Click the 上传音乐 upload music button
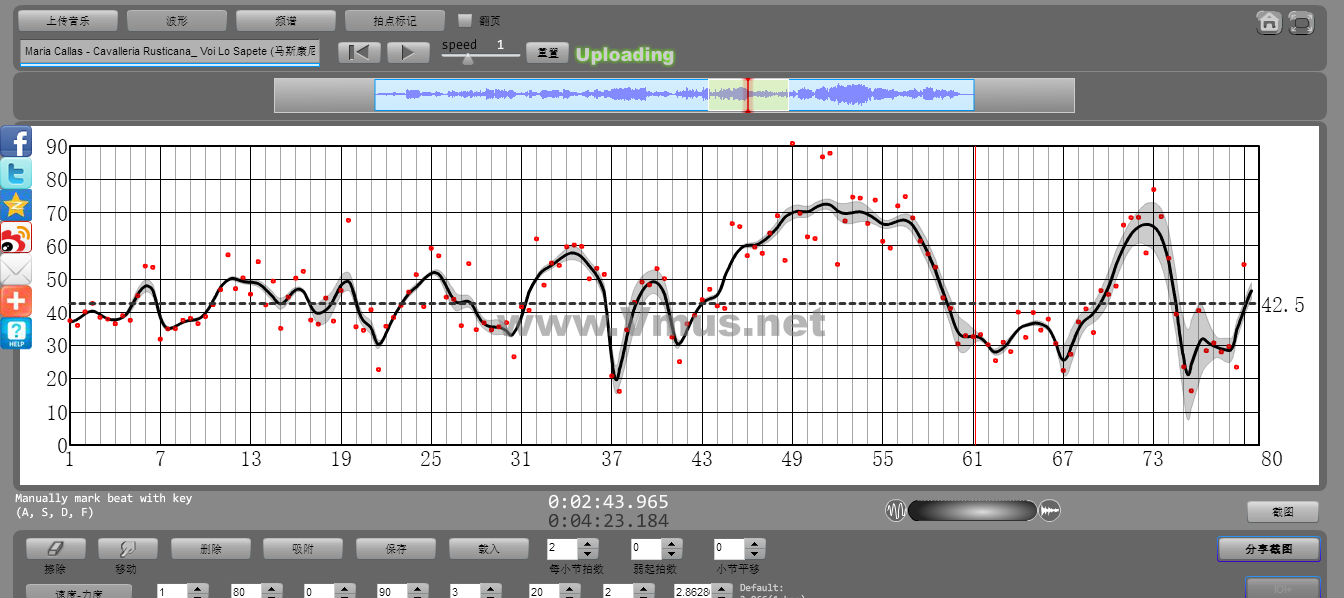The height and width of the screenshot is (598, 1344). (x=68, y=20)
